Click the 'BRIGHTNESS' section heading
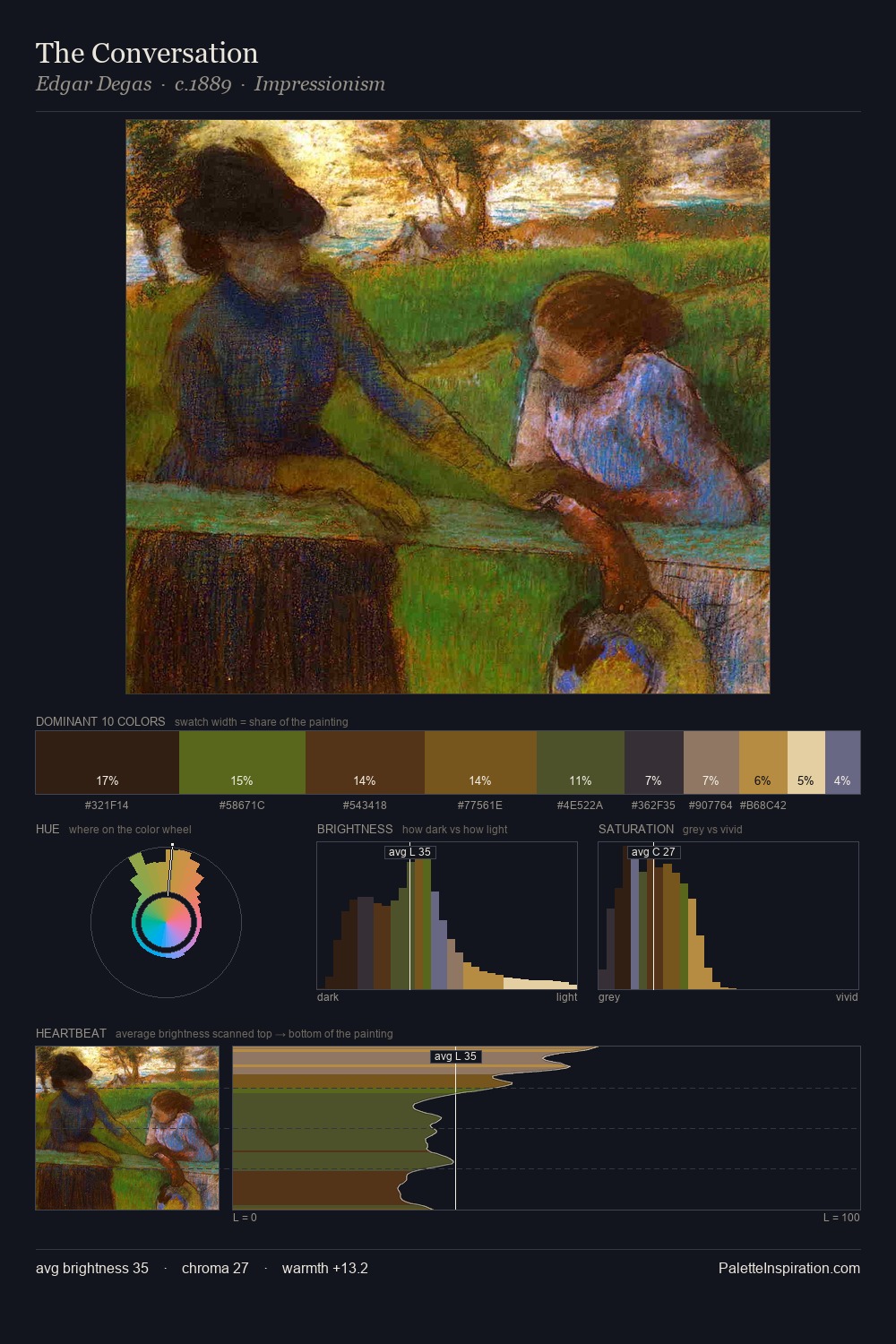 [x=355, y=829]
